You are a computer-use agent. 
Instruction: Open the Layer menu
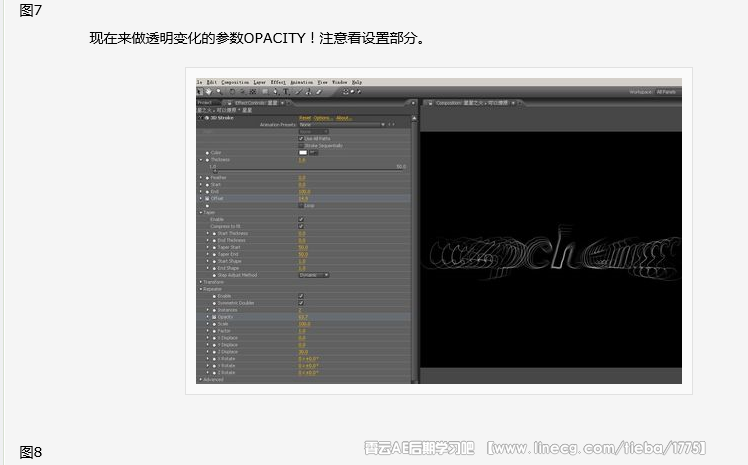(x=260, y=82)
